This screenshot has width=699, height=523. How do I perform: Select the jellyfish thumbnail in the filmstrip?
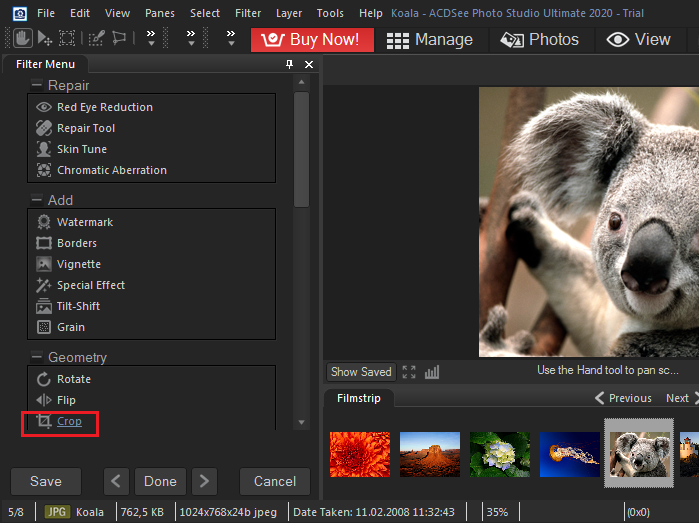(570, 454)
